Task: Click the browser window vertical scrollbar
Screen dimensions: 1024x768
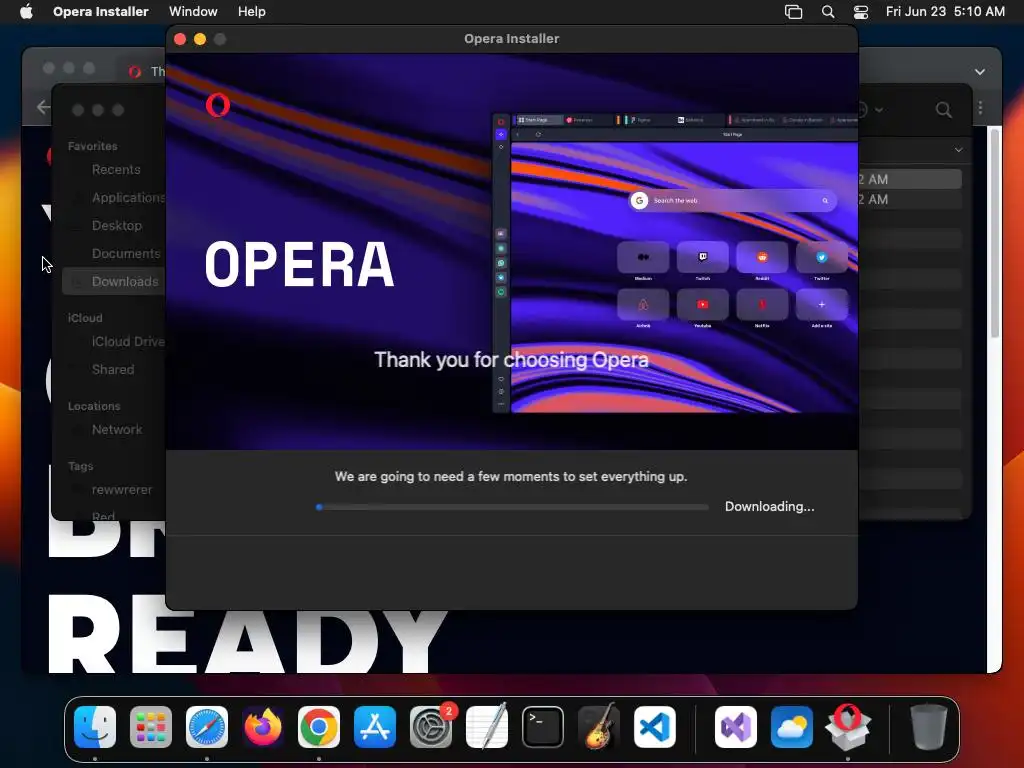Action: click(995, 233)
